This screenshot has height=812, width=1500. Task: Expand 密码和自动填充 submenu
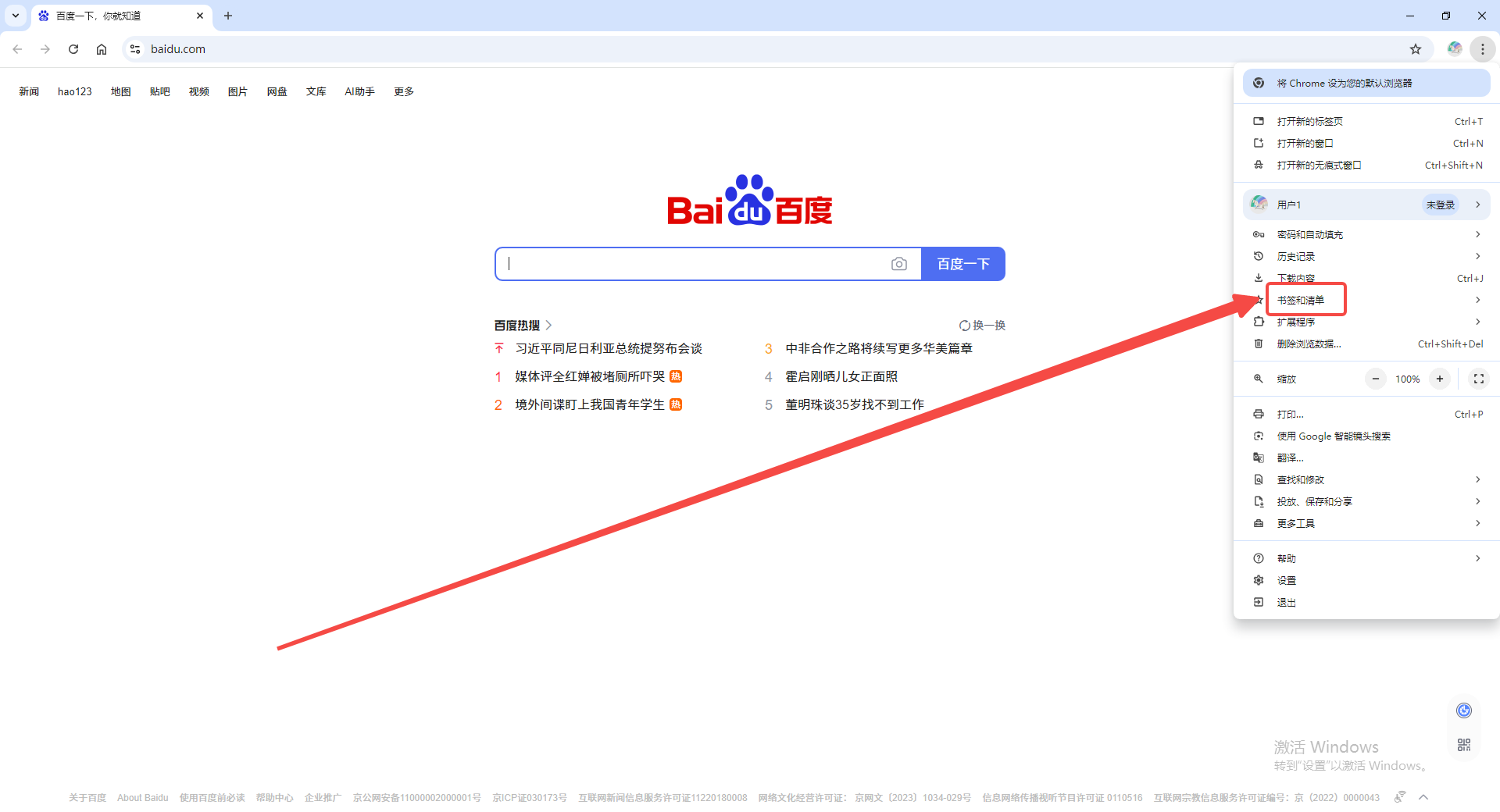pyautogui.click(x=1366, y=234)
